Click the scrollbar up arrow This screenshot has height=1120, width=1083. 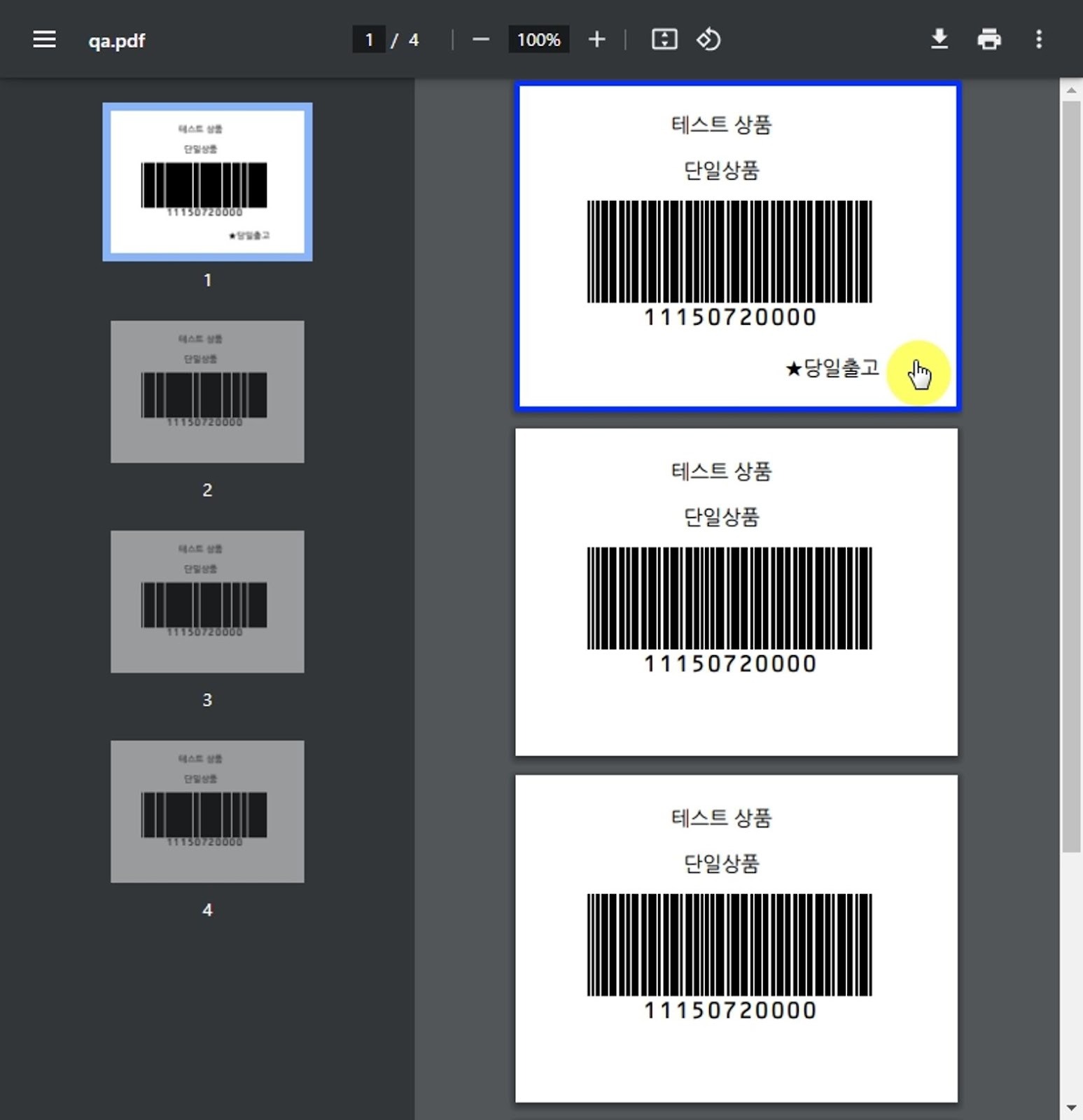pos(1071,90)
